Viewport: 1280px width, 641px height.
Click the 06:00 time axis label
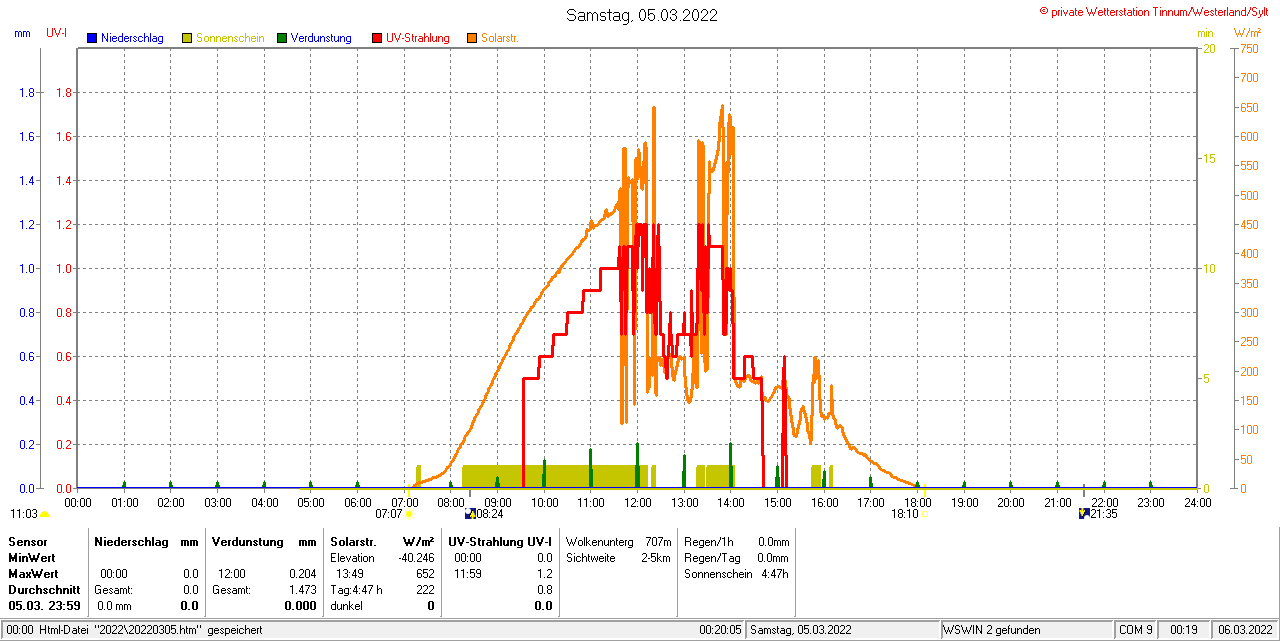coord(358,502)
